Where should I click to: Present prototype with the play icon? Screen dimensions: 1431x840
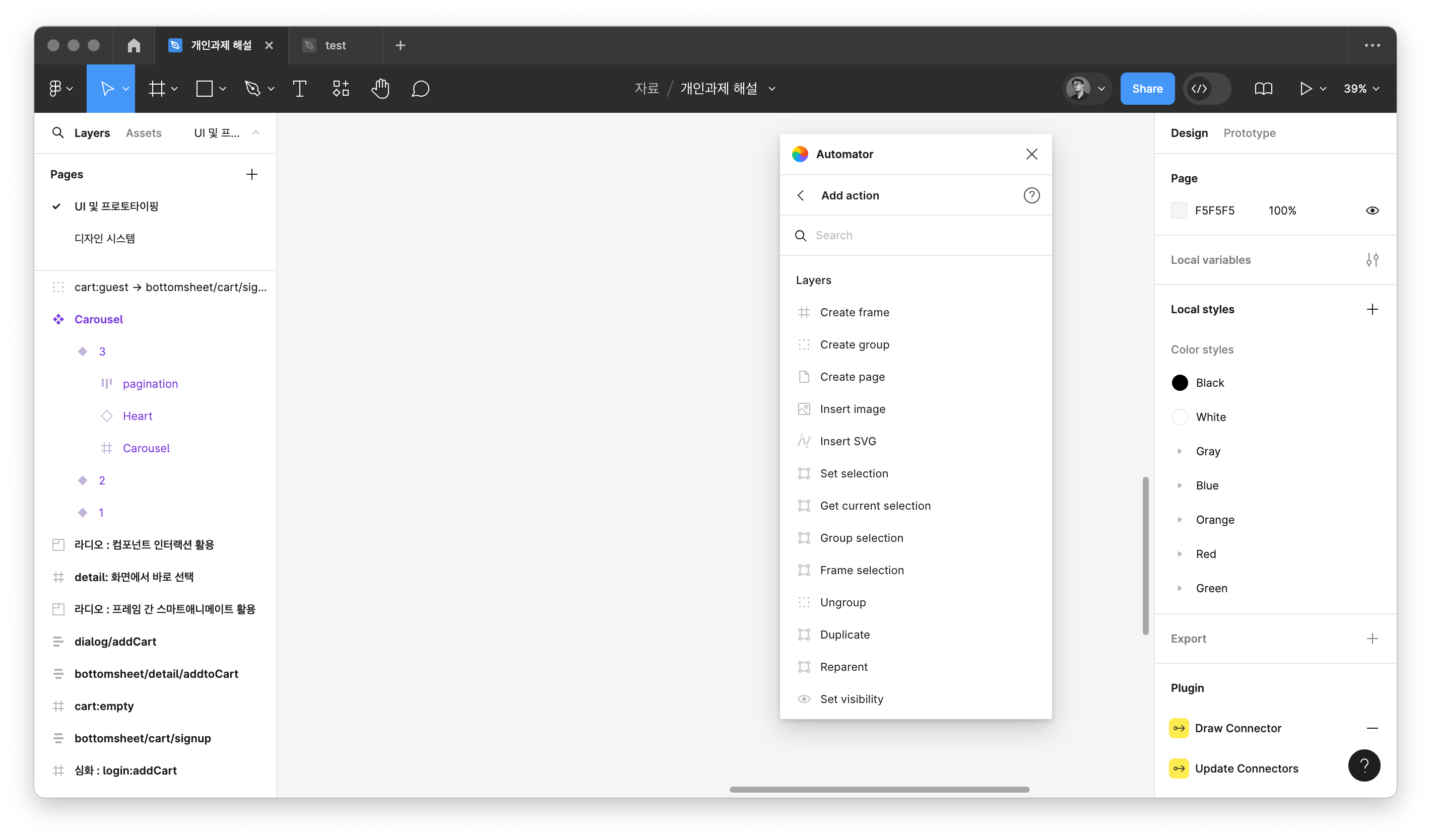(1305, 89)
